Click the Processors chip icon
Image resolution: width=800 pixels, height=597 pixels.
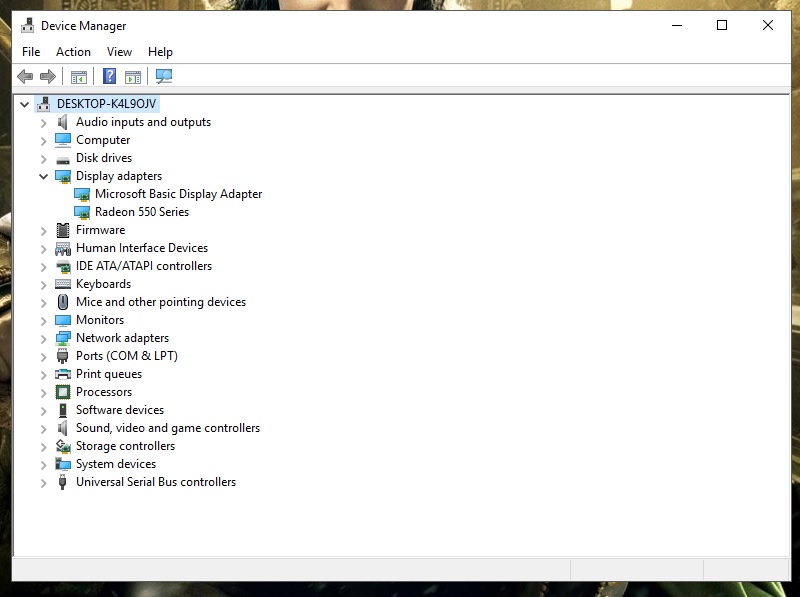pos(63,392)
